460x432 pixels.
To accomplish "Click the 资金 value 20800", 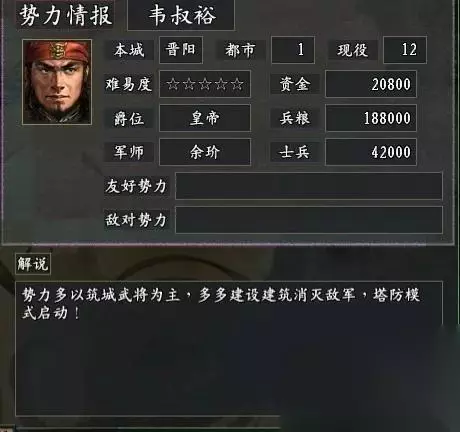I will [371, 84].
